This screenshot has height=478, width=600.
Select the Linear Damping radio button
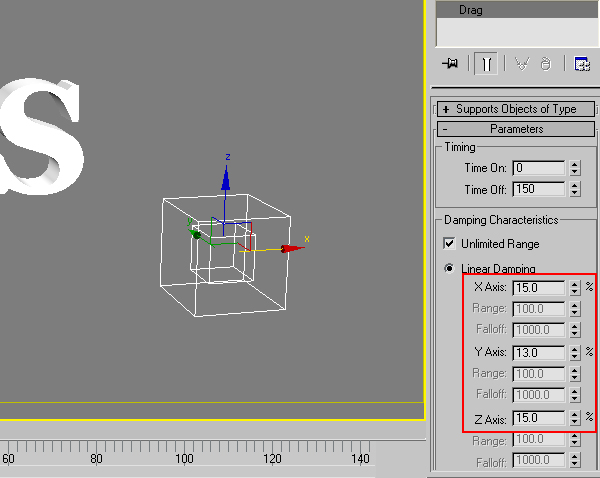[449, 268]
